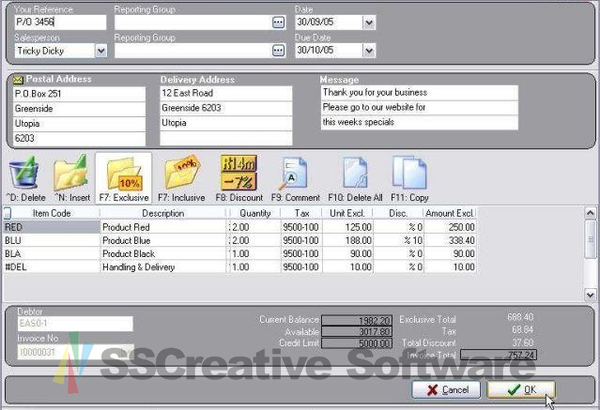Click the 'Please go to our website for' line
Viewport: 600px width, 410px height.
(x=419, y=108)
